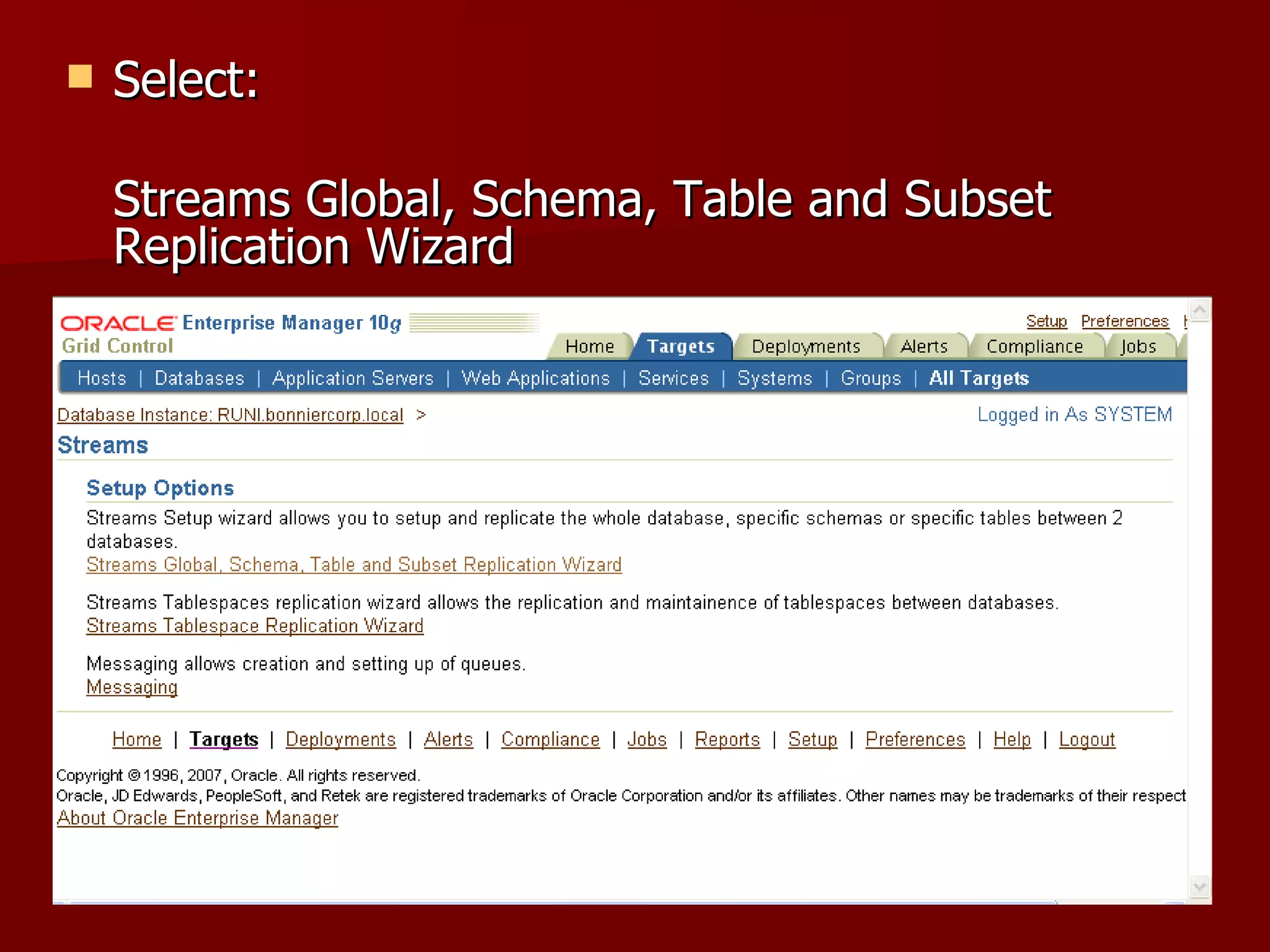Open Groups in the subnav bar
The image size is (1270, 952).
click(x=871, y=378)
